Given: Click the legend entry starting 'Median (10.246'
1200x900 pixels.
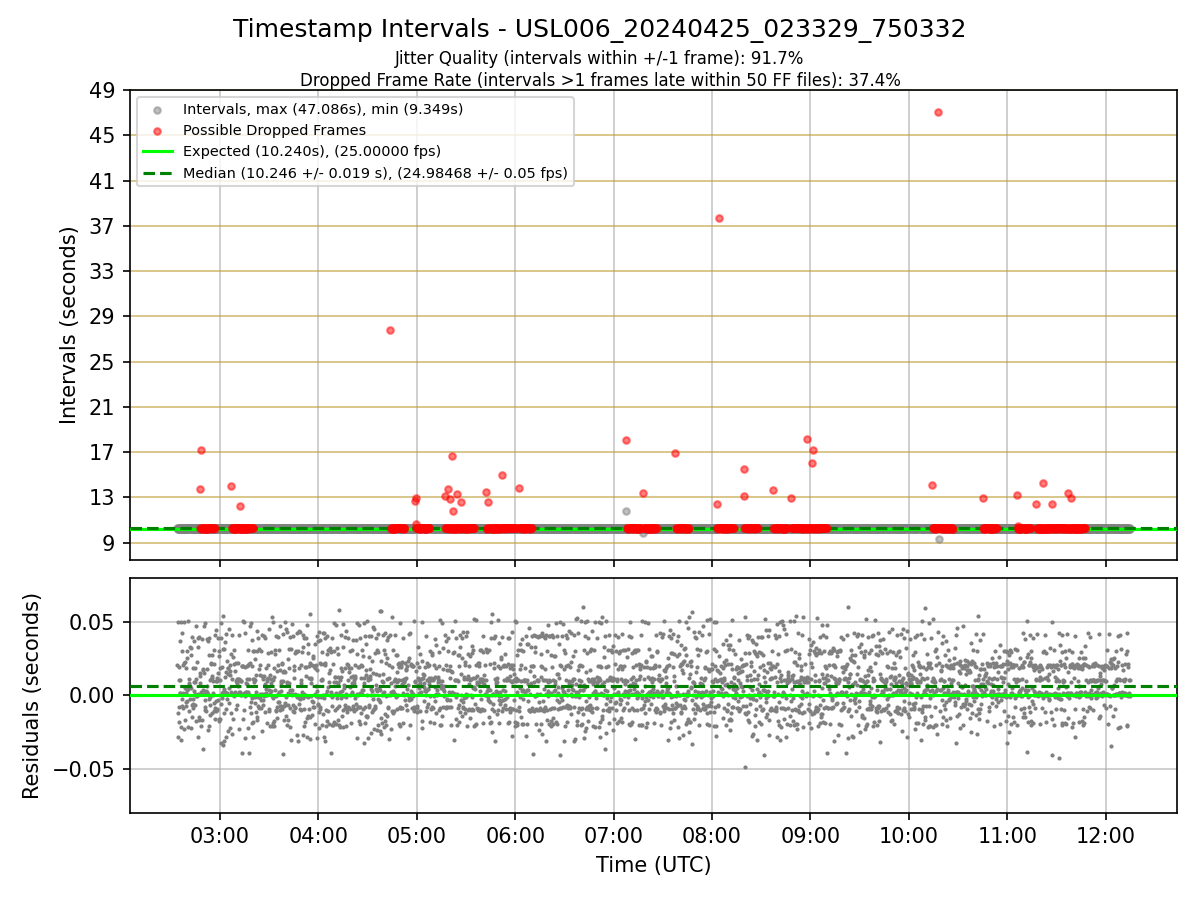Looking at the screenshot, I should [x=375, y=173].
